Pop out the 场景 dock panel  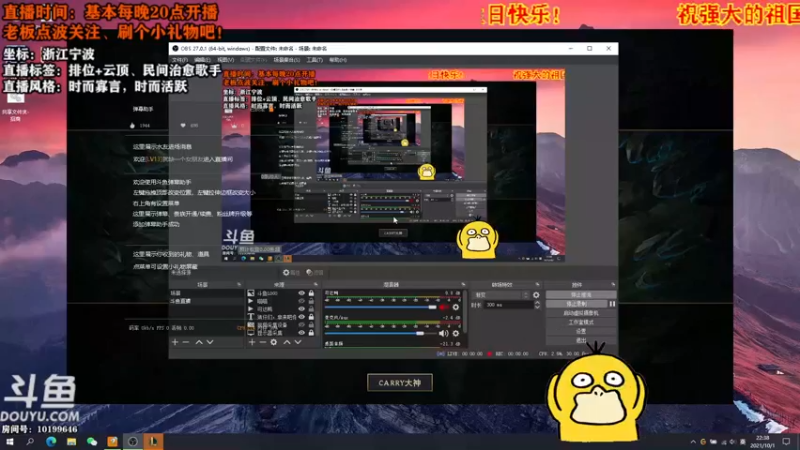[x=239, y=285]
